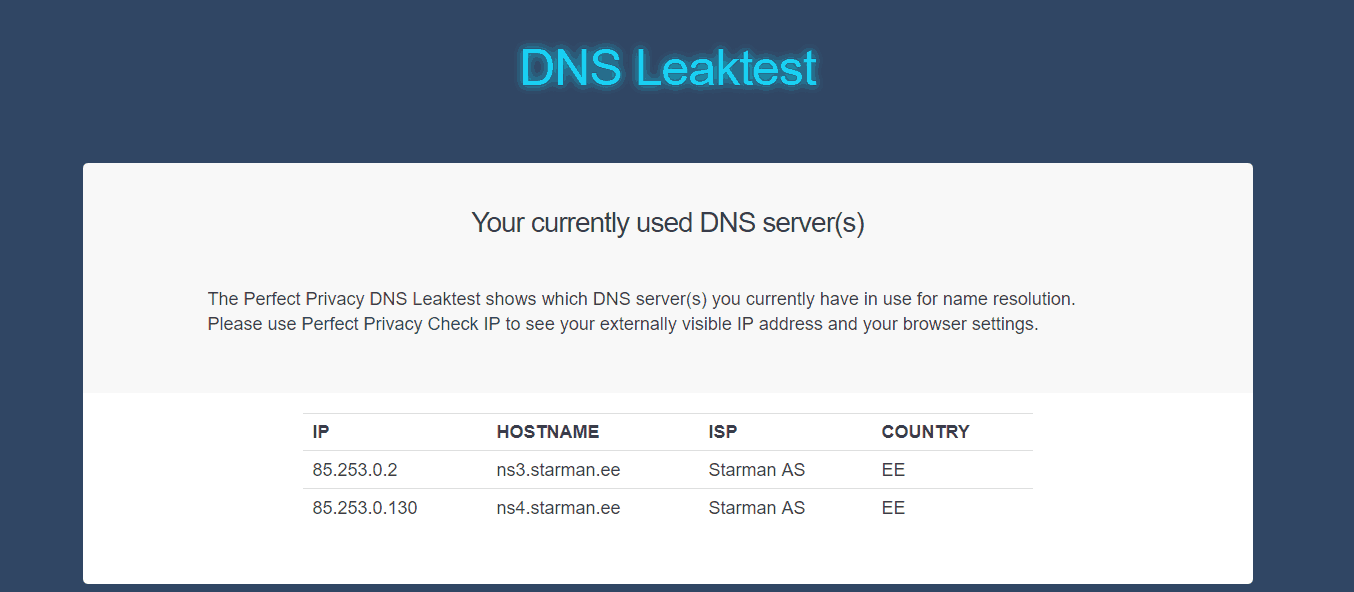The height and width of the screenshot is (592, 1354).
Task: Select the HOSTNAME column header
Action: [548, 432]
